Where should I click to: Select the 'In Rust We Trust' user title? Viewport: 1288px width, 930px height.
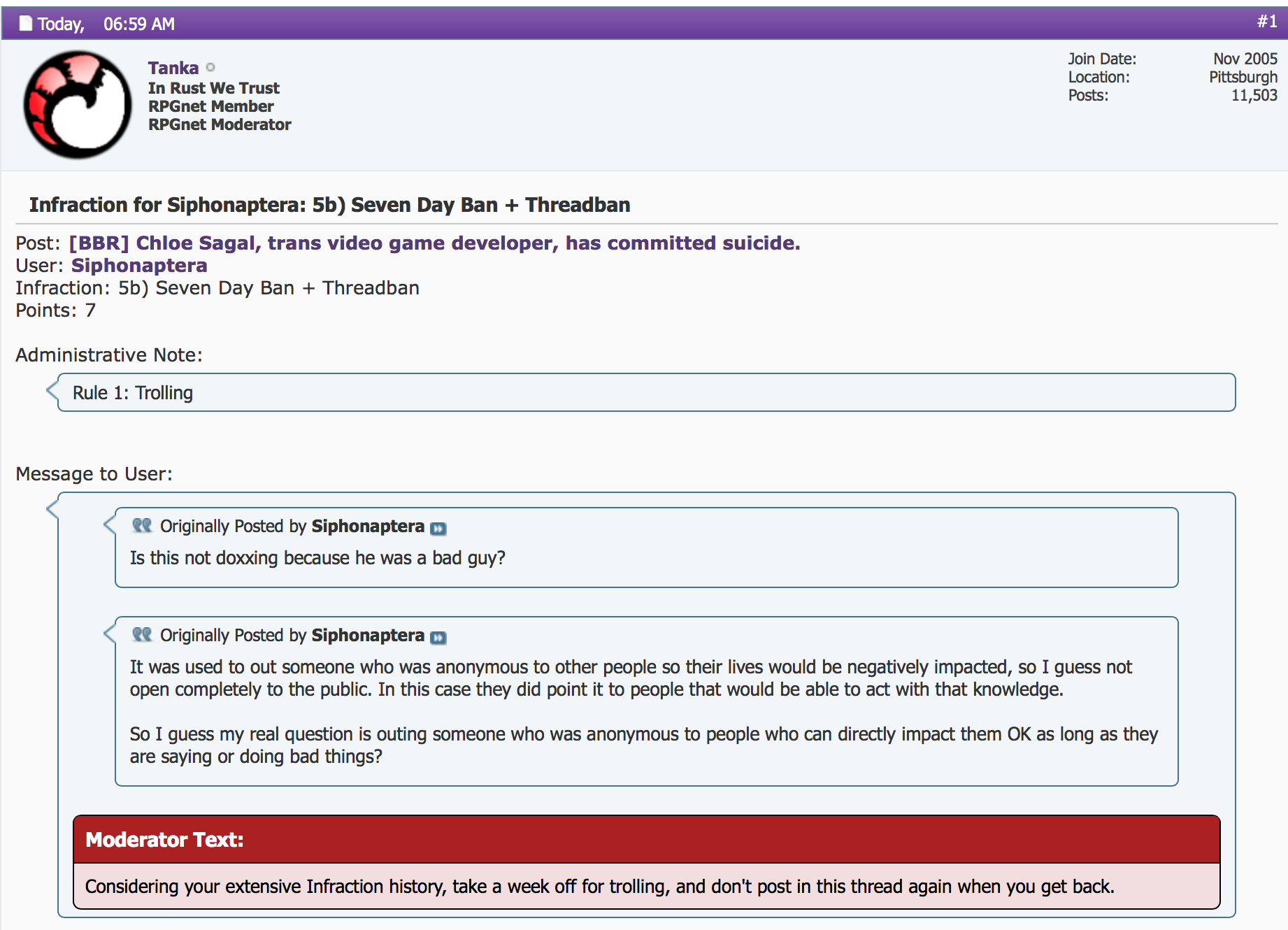point(214,88)
